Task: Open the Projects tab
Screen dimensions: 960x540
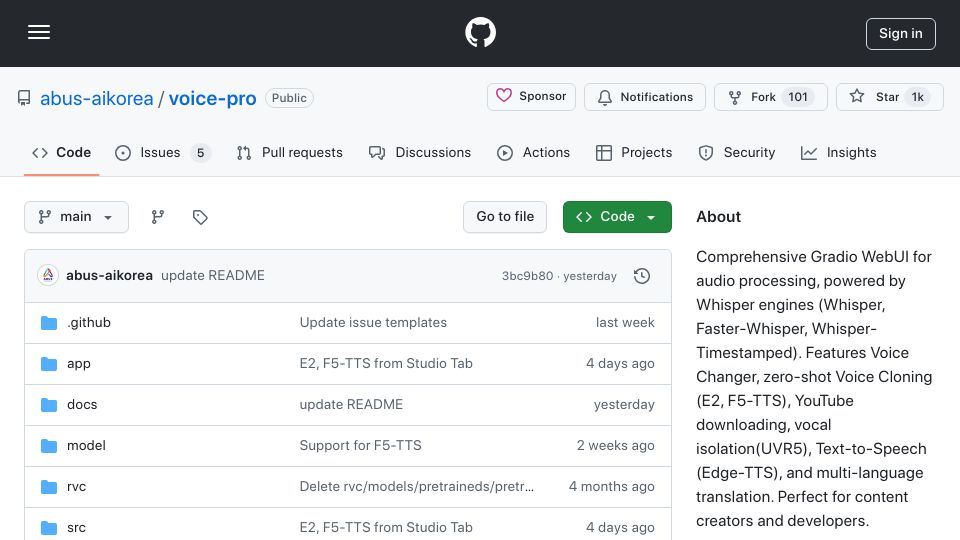Action: tap(634, 152)
